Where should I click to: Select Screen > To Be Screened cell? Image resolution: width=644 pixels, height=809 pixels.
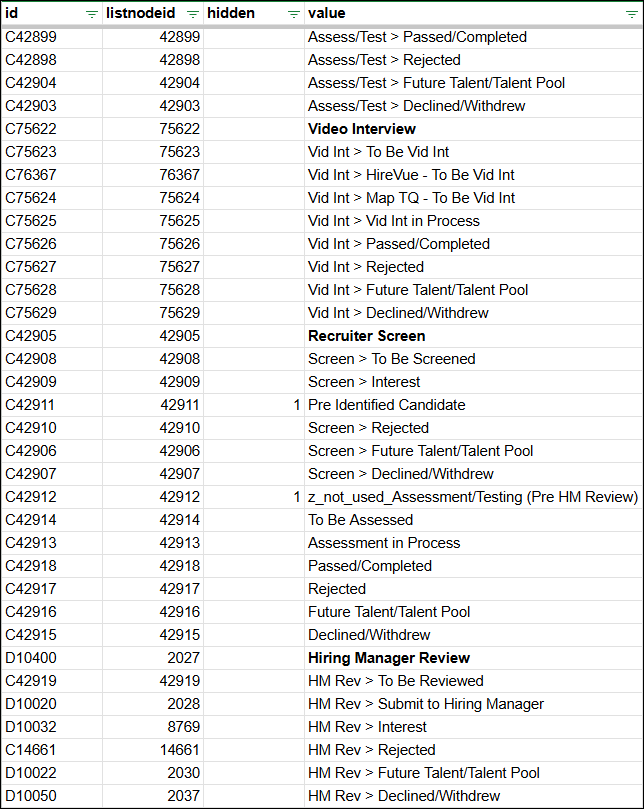(391, 359)
